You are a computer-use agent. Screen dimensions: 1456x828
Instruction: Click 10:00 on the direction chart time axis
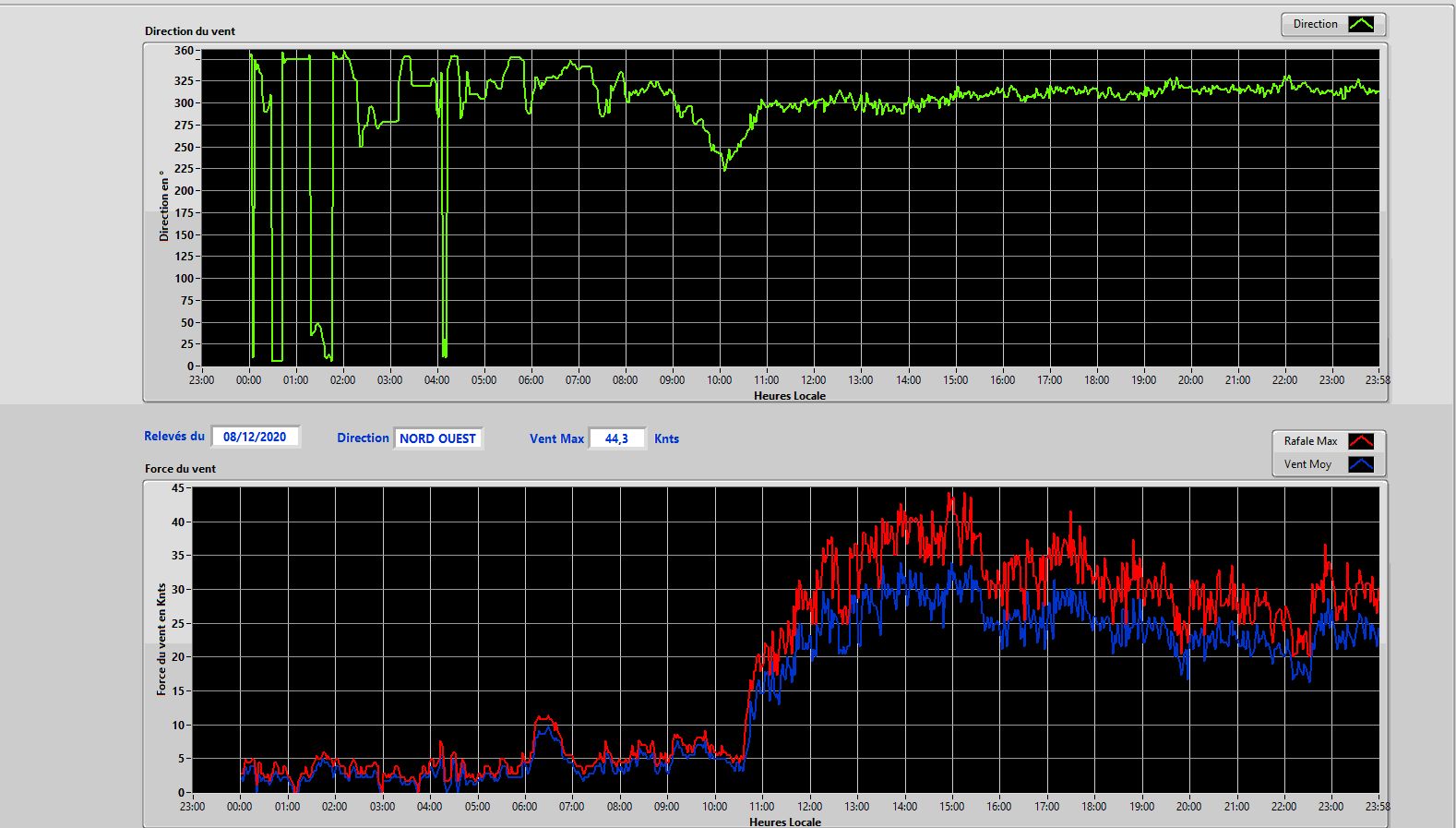pos(720,380)
